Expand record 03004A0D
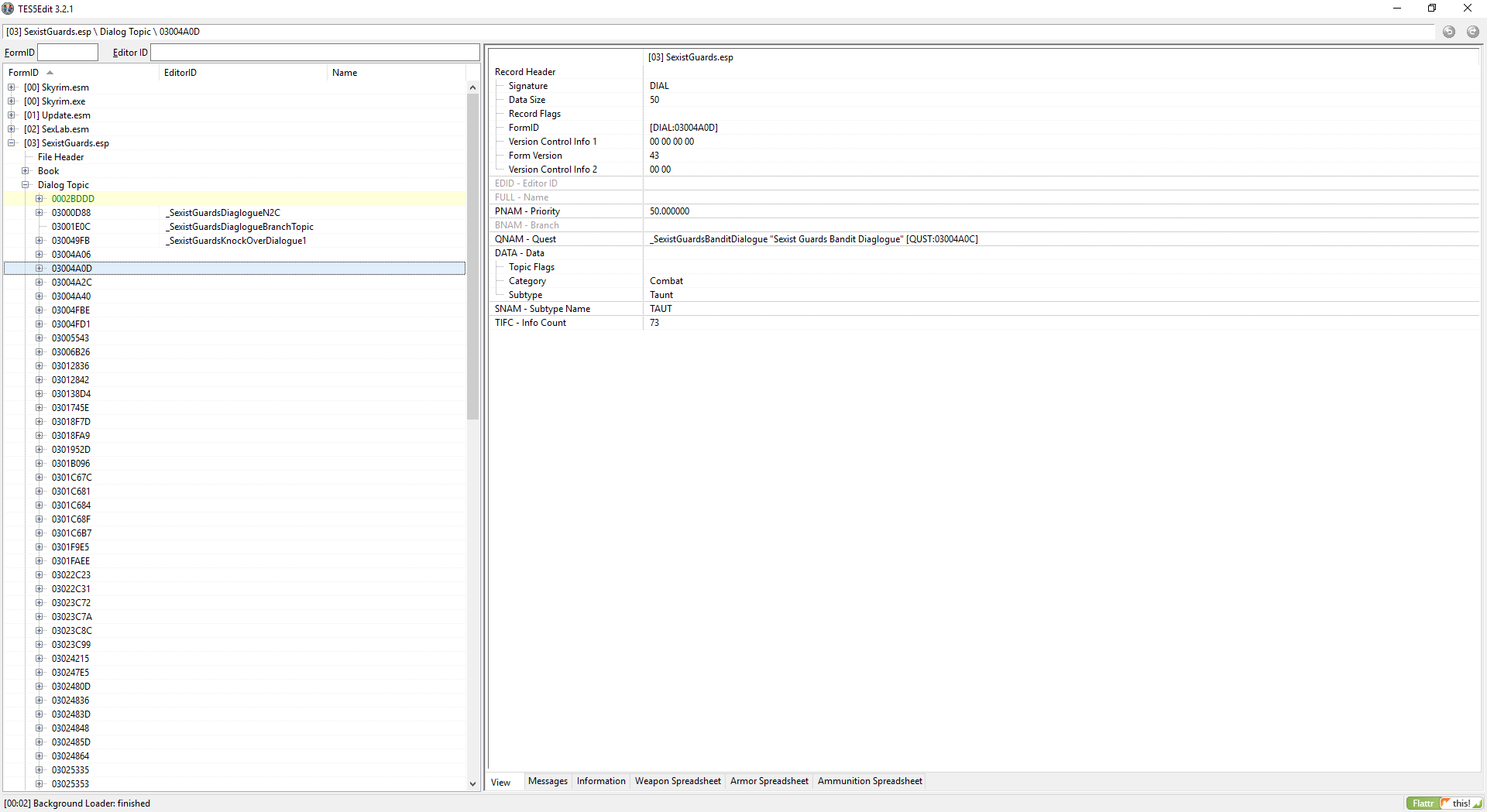Viewport: 1487px width, 812px height. point(39,269)
